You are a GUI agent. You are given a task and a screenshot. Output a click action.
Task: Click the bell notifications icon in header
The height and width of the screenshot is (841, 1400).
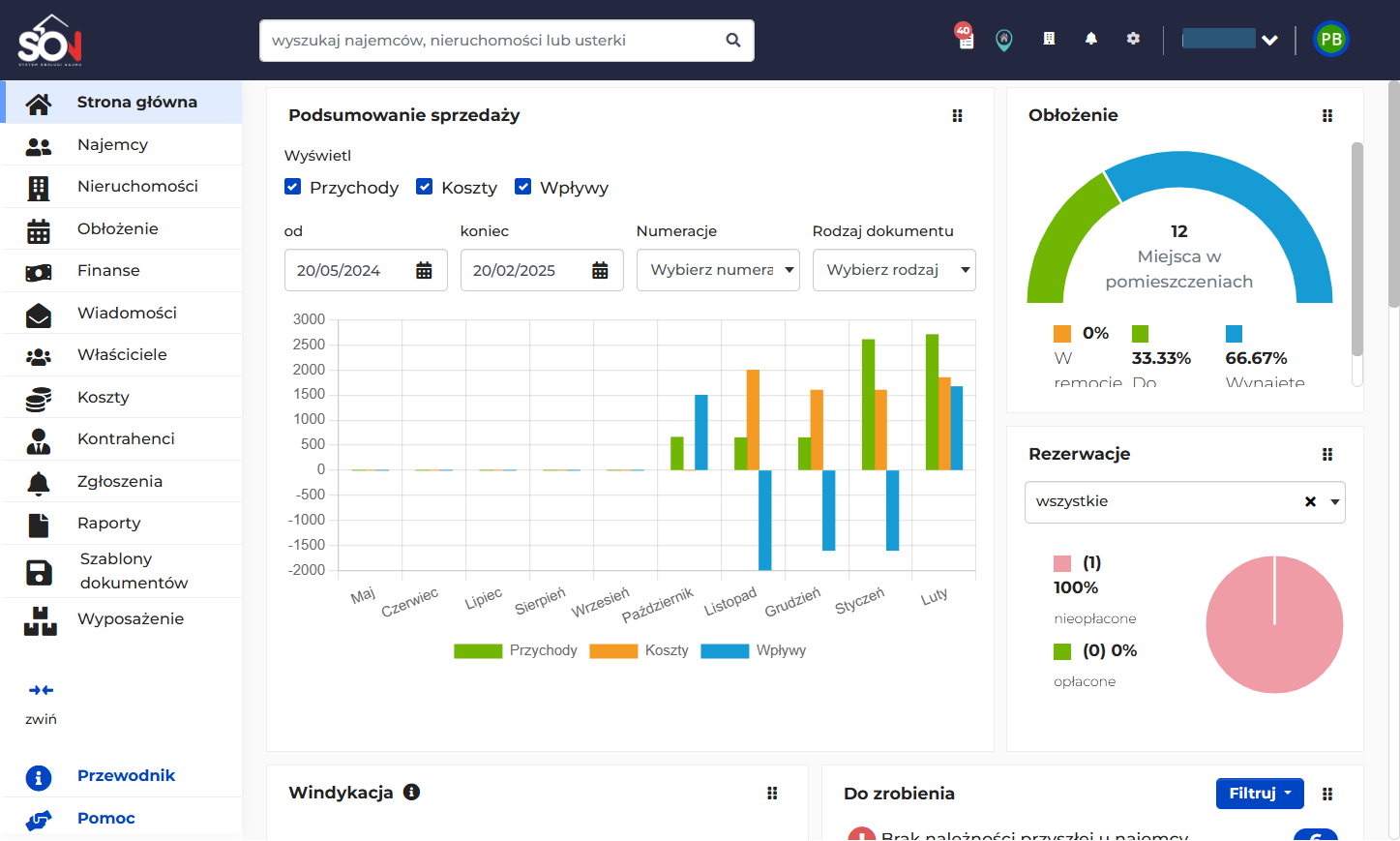point(1091,39)
